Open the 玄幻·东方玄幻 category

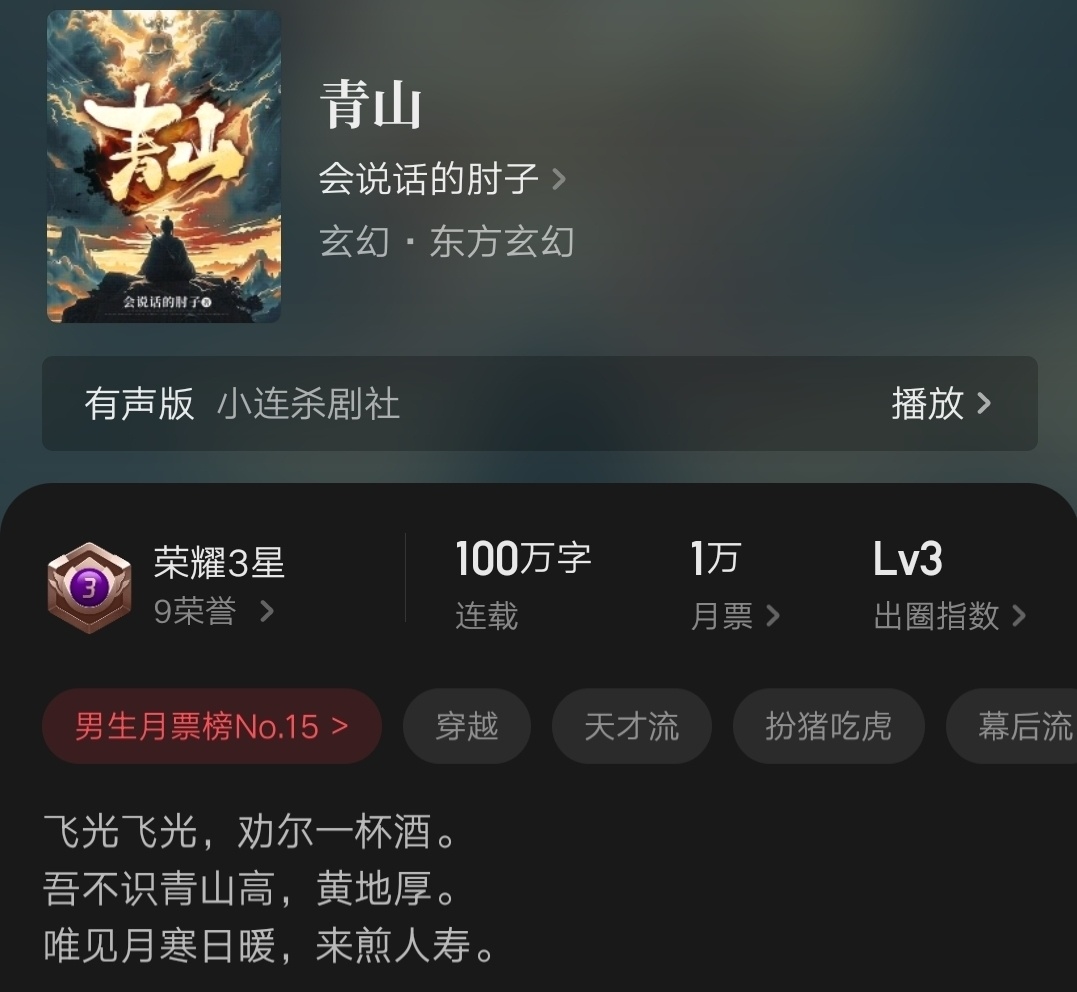(446, 242)
